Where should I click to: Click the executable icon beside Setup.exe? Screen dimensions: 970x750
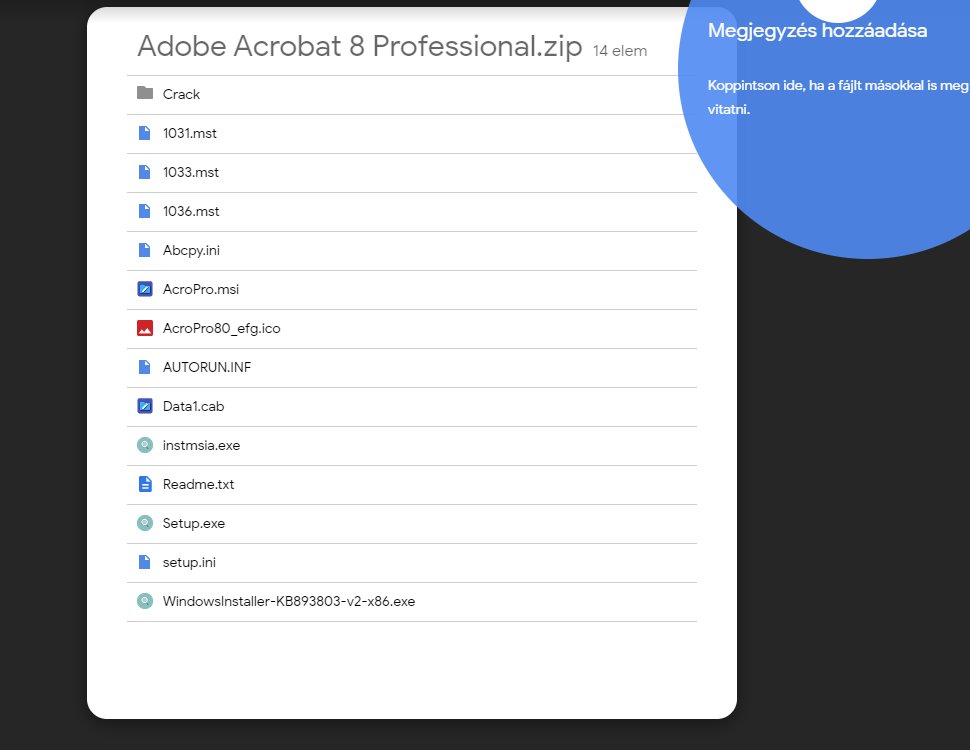click(x=145, y=523)
